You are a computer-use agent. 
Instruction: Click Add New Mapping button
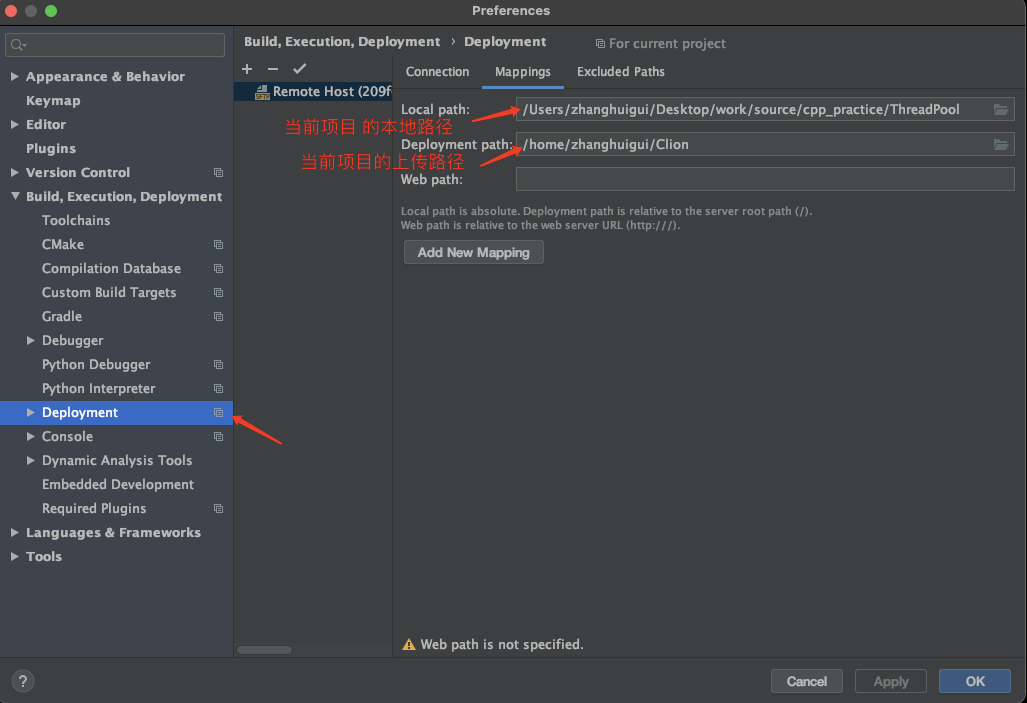(474, 252)
